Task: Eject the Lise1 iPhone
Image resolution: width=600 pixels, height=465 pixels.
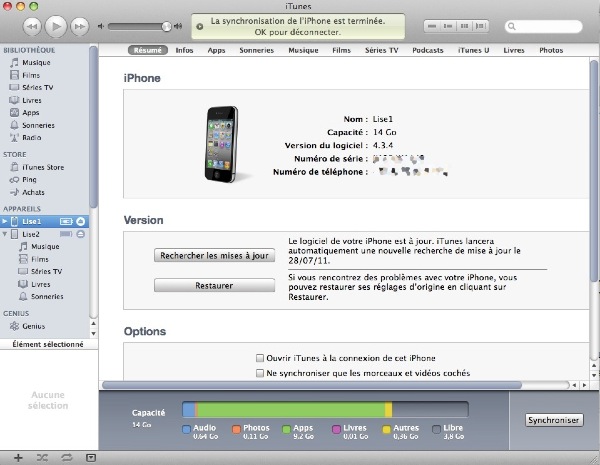Action: (81, 220)
